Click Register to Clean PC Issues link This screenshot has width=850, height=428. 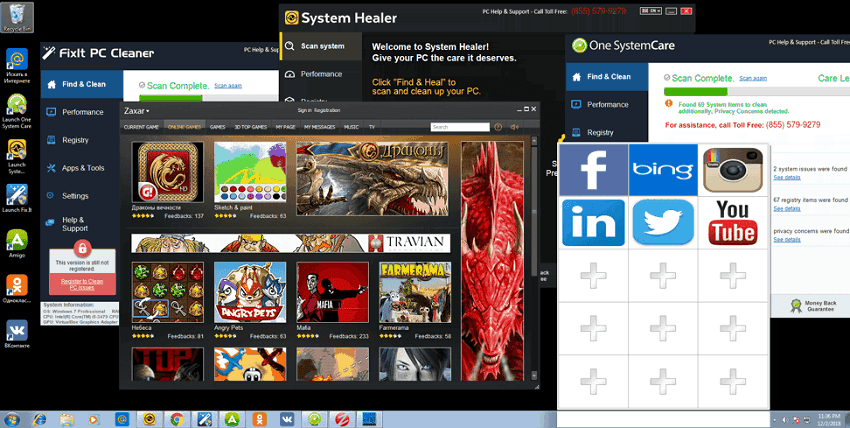(x=82, y=284)
